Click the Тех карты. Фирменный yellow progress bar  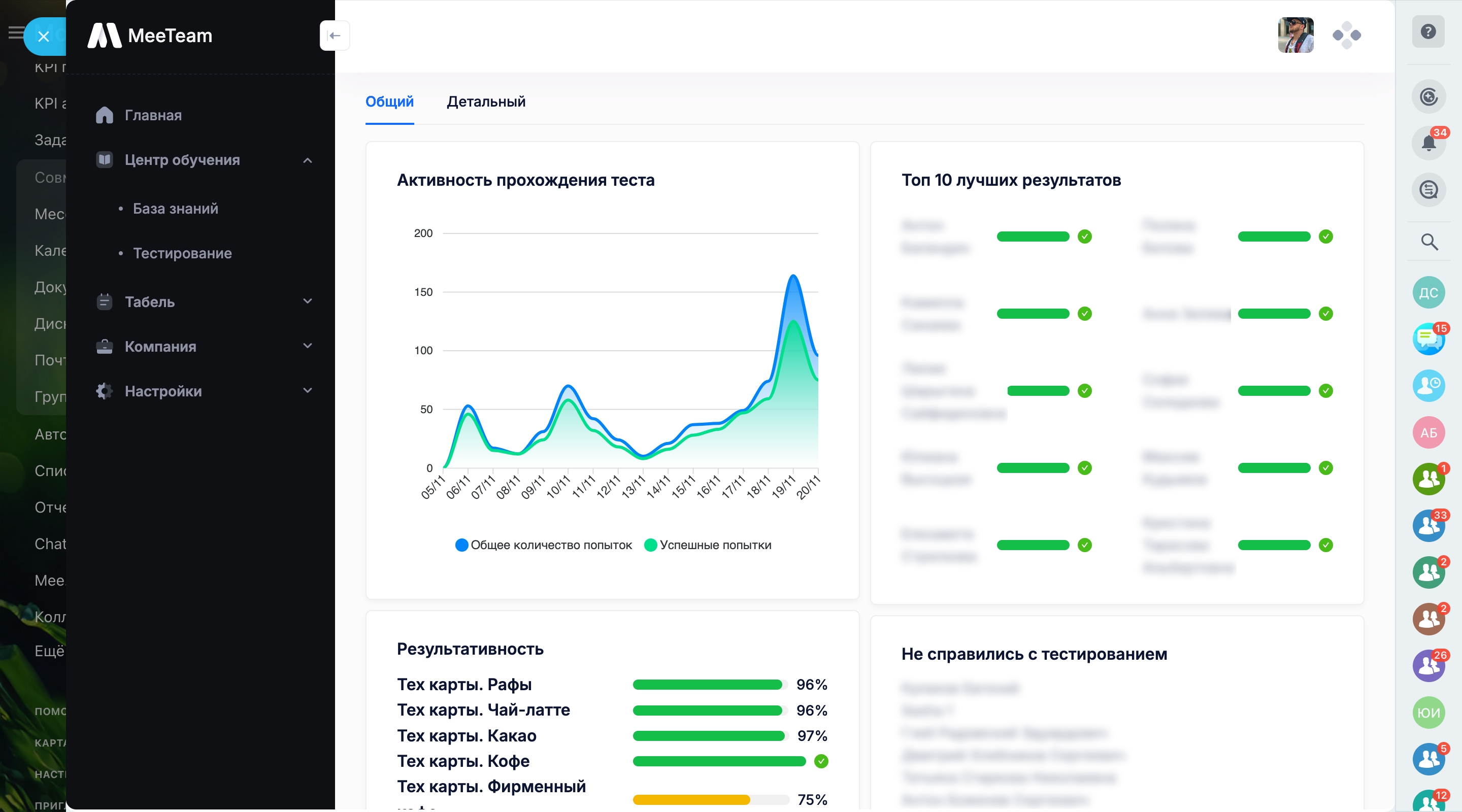pos(691,799)
